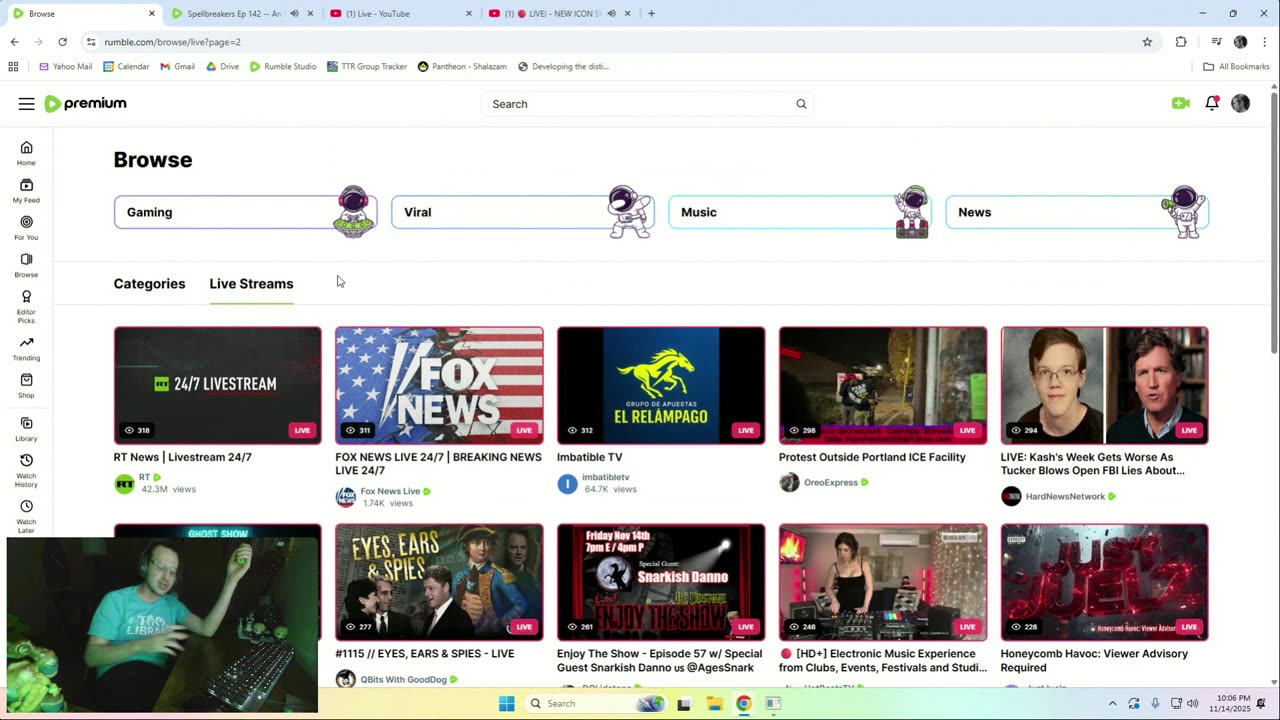The height and width of the screenshot is (720, 1280).
Task: Show hidden system tray icons
Action: click(x=1112, y=704)
